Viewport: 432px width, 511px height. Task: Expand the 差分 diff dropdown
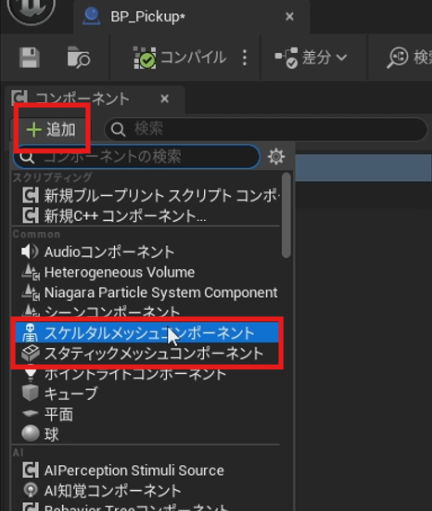click(311, 58)
